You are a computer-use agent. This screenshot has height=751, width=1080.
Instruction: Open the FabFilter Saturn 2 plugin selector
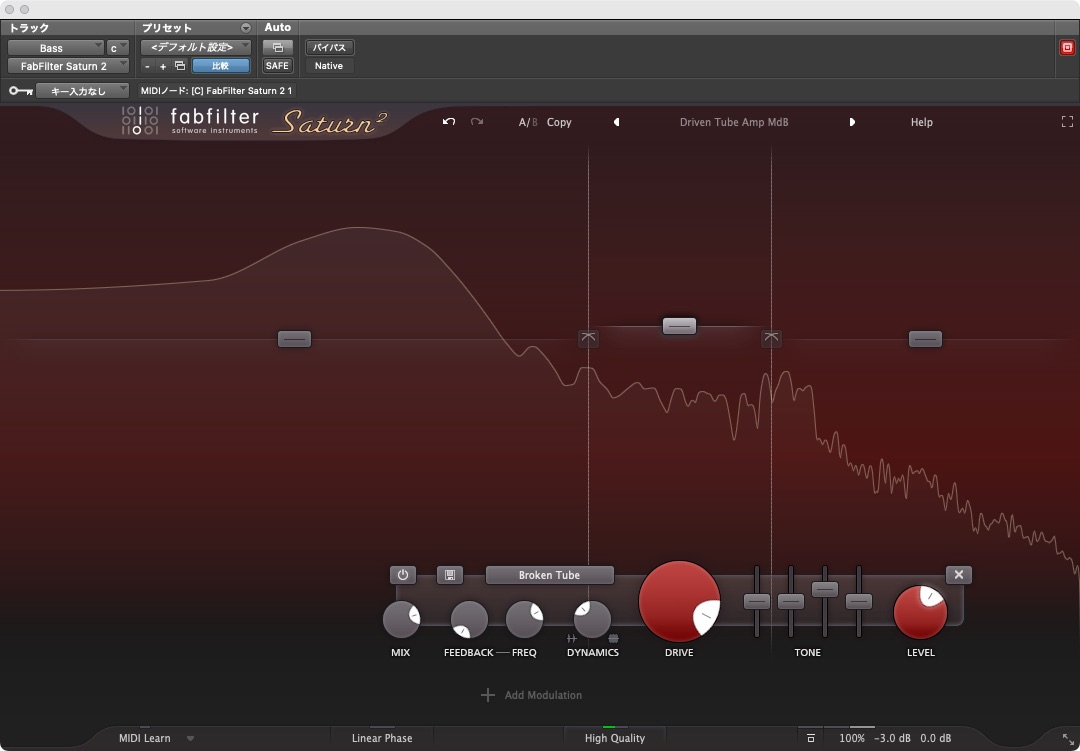point(68,65)
